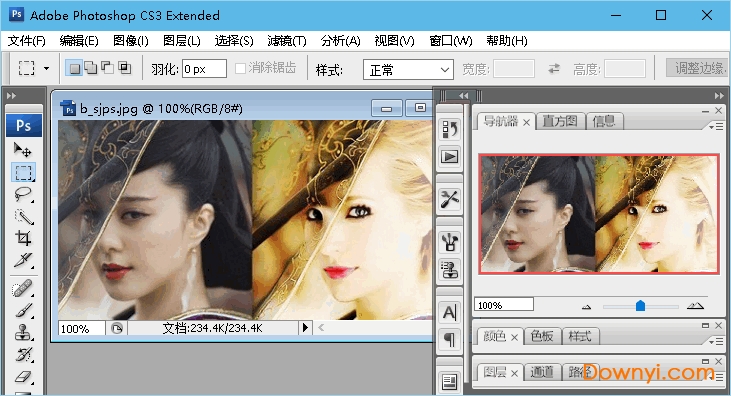Screen dimensions: 731x396
Task: Select the Magic Wand tool
Action: 23,216
